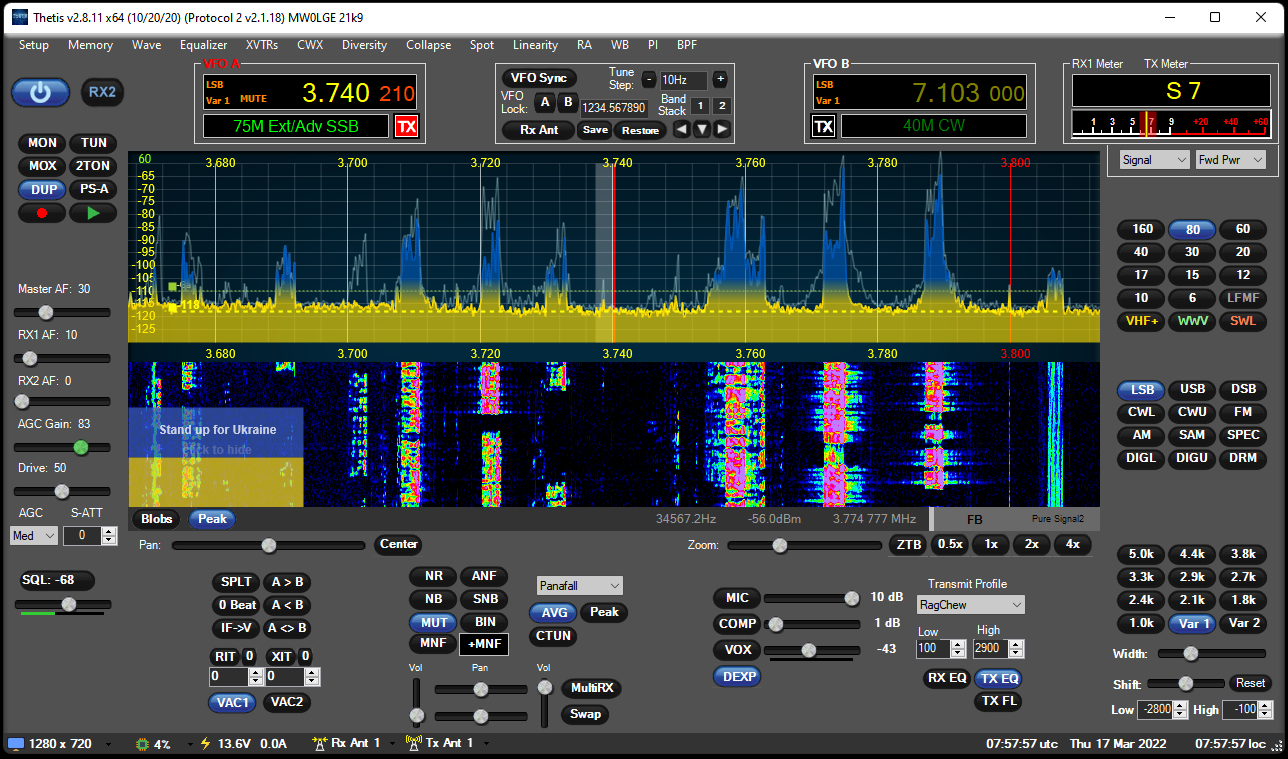This screenshot has width=1288, height=759.
Task: Click the AGC Gain slider
Action: (x=63, y=447)
